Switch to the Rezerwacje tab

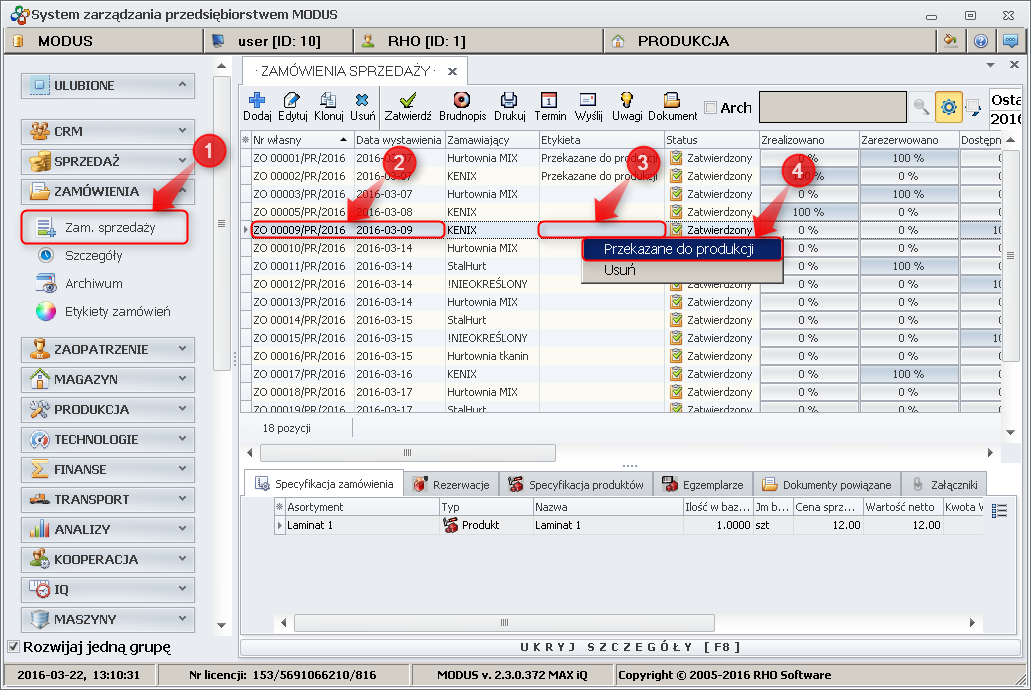coord(450,484)
